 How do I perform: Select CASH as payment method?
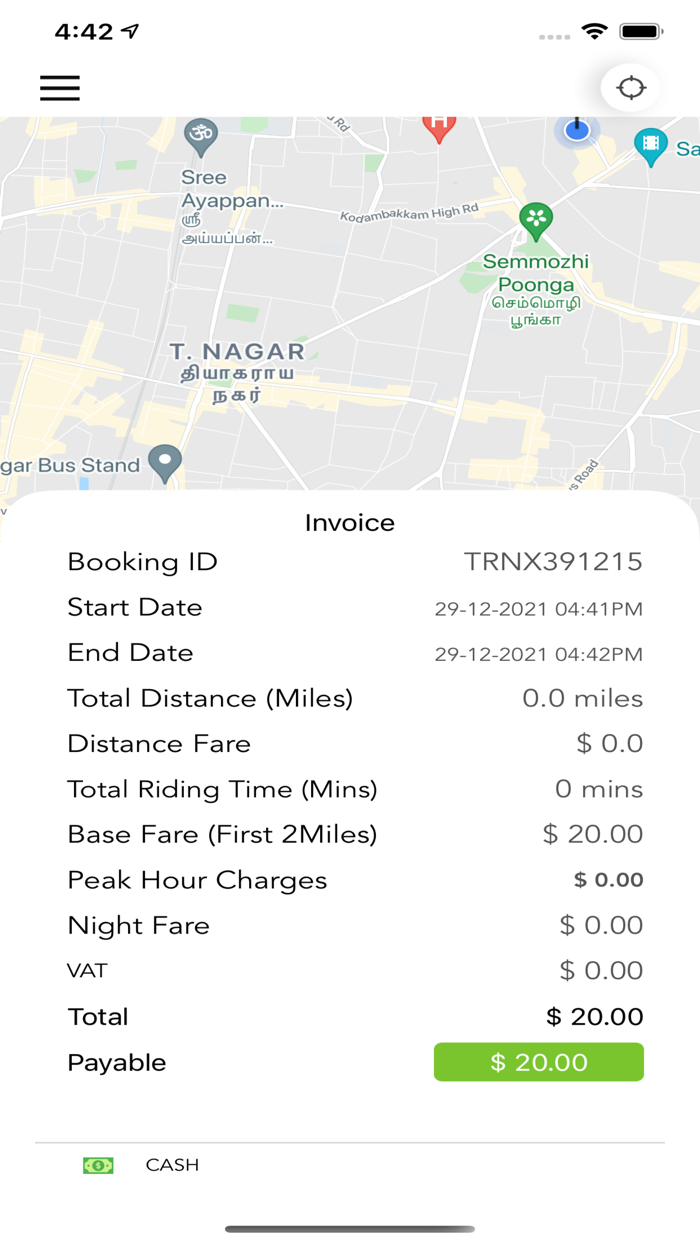tap(172, 1165)
